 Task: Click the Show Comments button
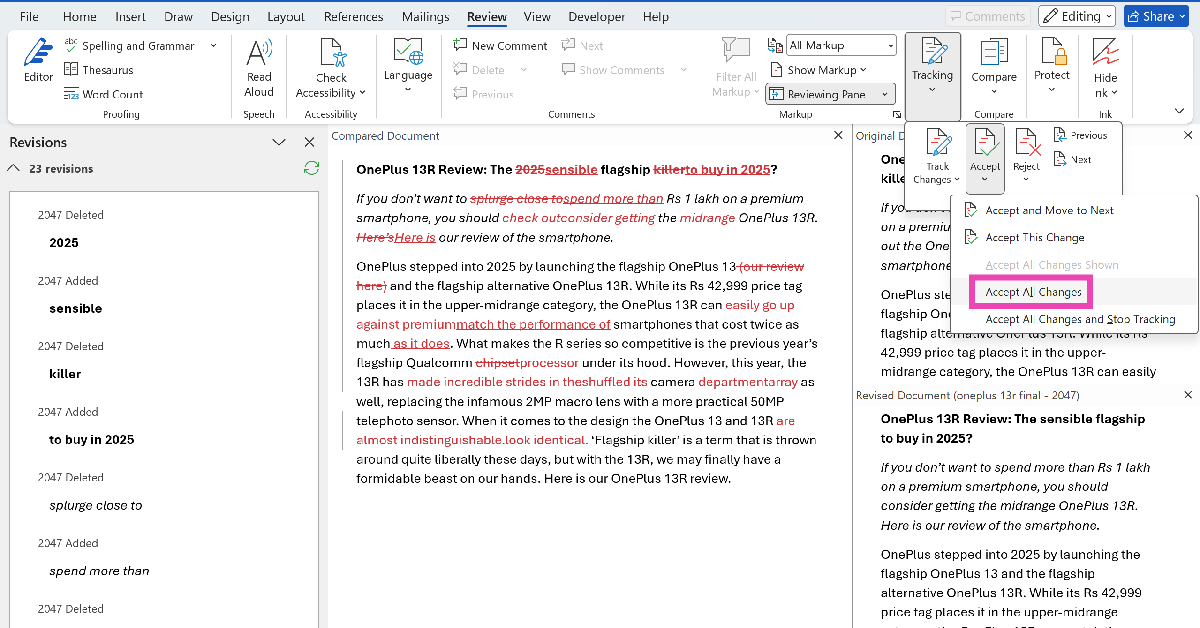tap(613, 70)
